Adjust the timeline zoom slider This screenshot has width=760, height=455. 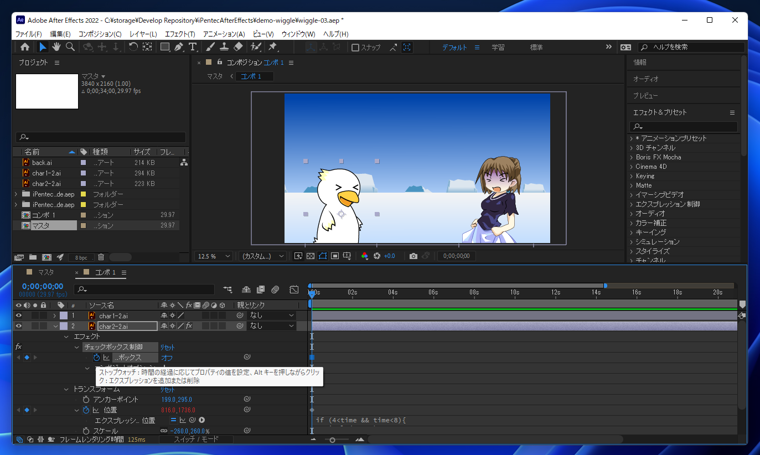pos(332,440)
